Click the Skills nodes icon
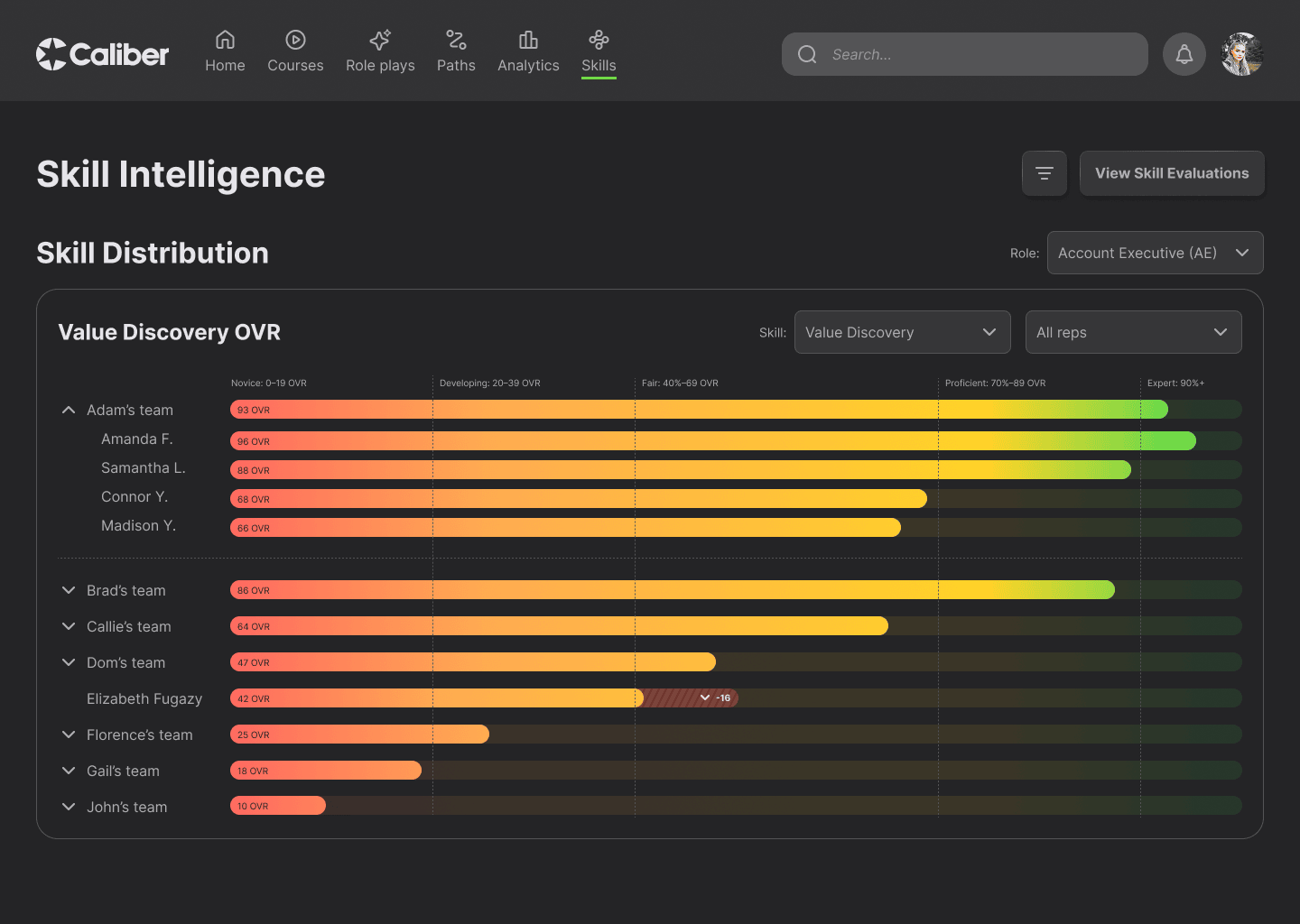This screenshot has width=1300, height=924. [x=599, y=40]
